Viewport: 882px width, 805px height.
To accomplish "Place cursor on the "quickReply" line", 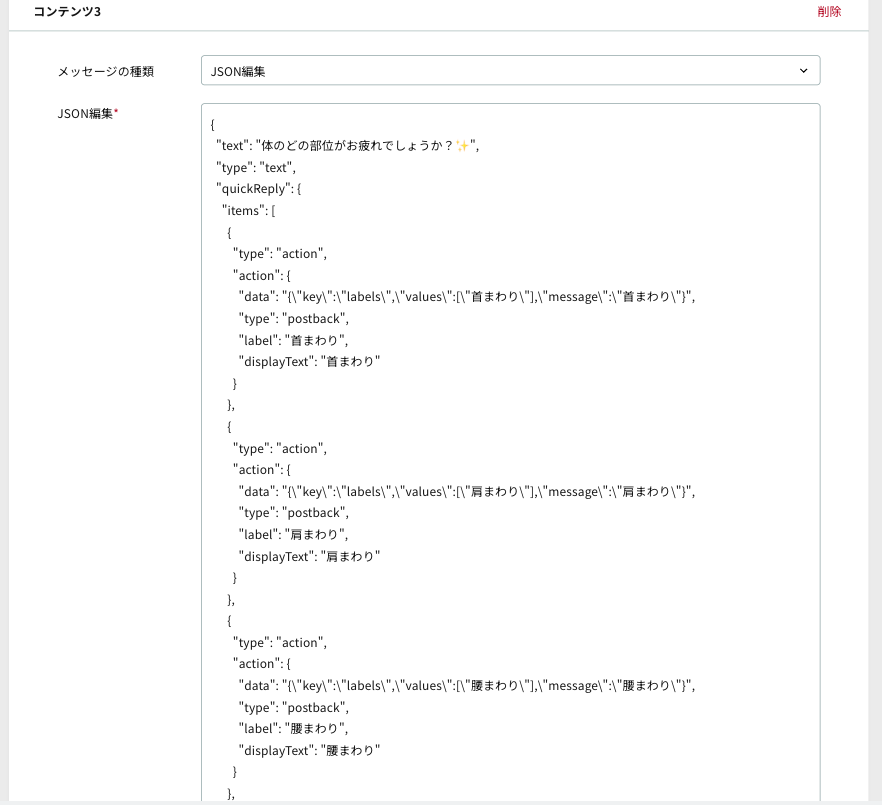I will [x=259, y=189].
